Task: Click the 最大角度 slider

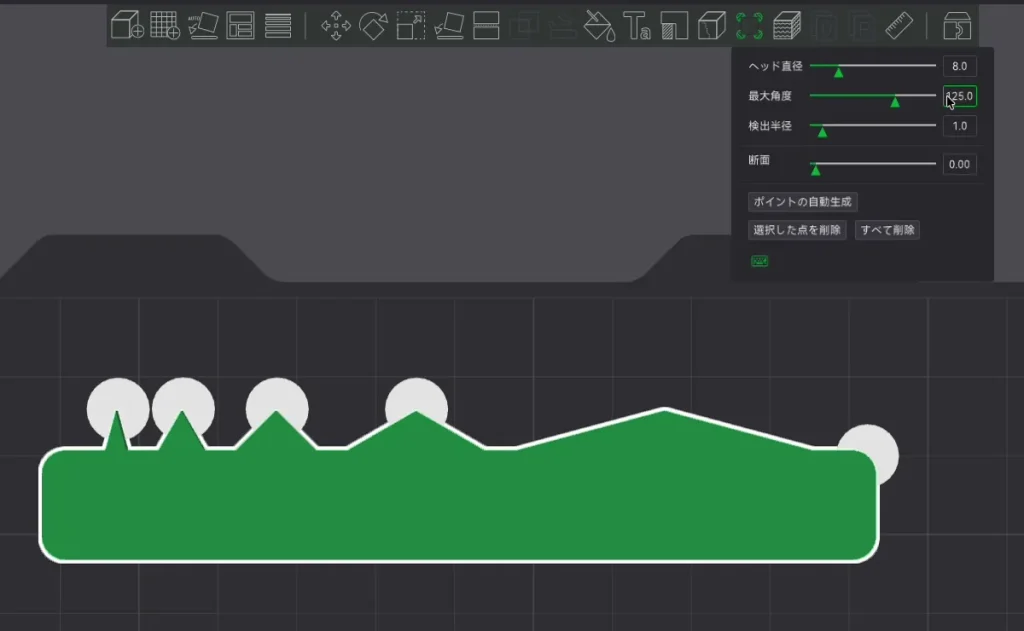Action: [x=872, y=97]
